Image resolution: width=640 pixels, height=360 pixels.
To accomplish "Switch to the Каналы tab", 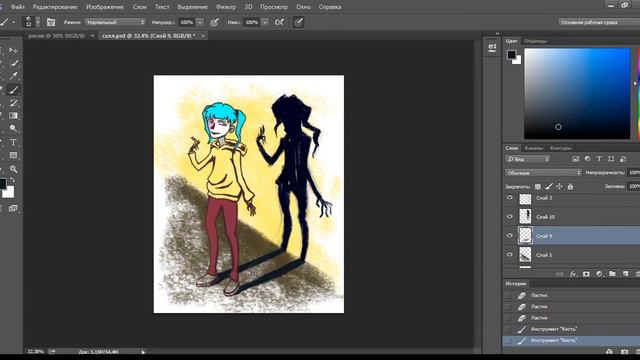I will pyautogui.click(x=534, y=148).
